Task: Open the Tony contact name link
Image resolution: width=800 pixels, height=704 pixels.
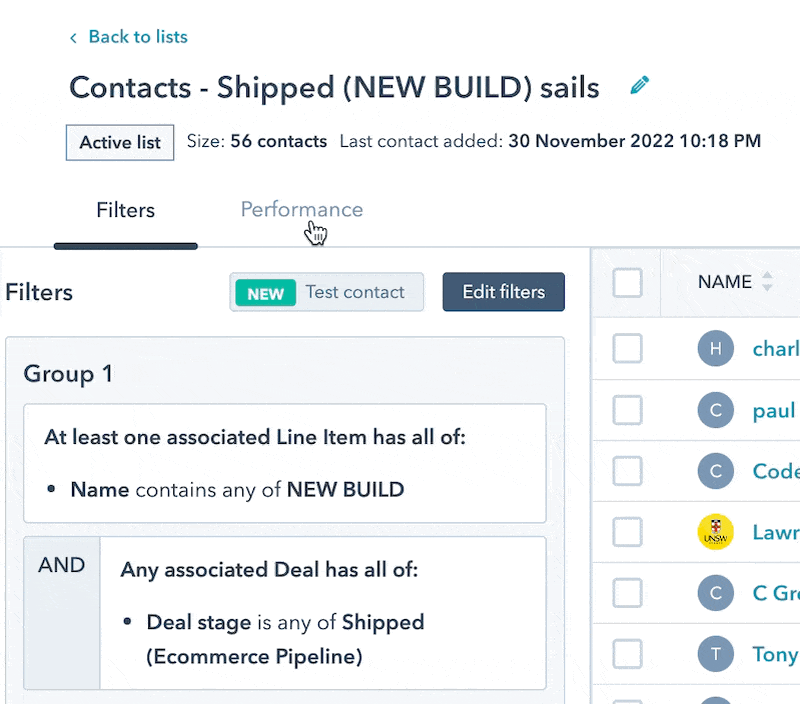Action: tap(775, 655)
